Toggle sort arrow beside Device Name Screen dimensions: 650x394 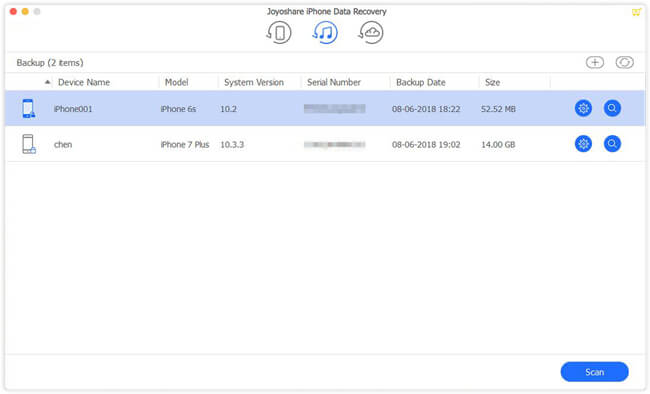(x=48, y=82)
